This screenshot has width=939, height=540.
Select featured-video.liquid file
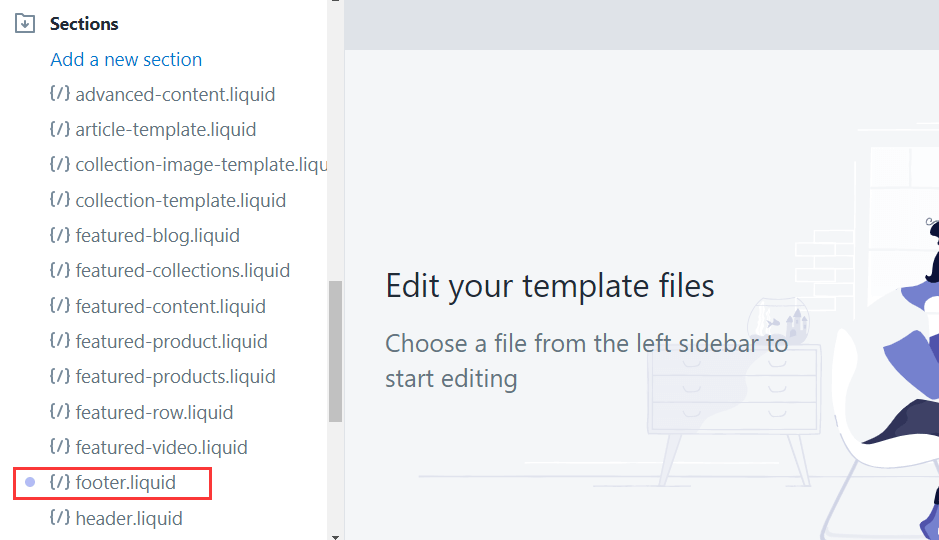149,447
